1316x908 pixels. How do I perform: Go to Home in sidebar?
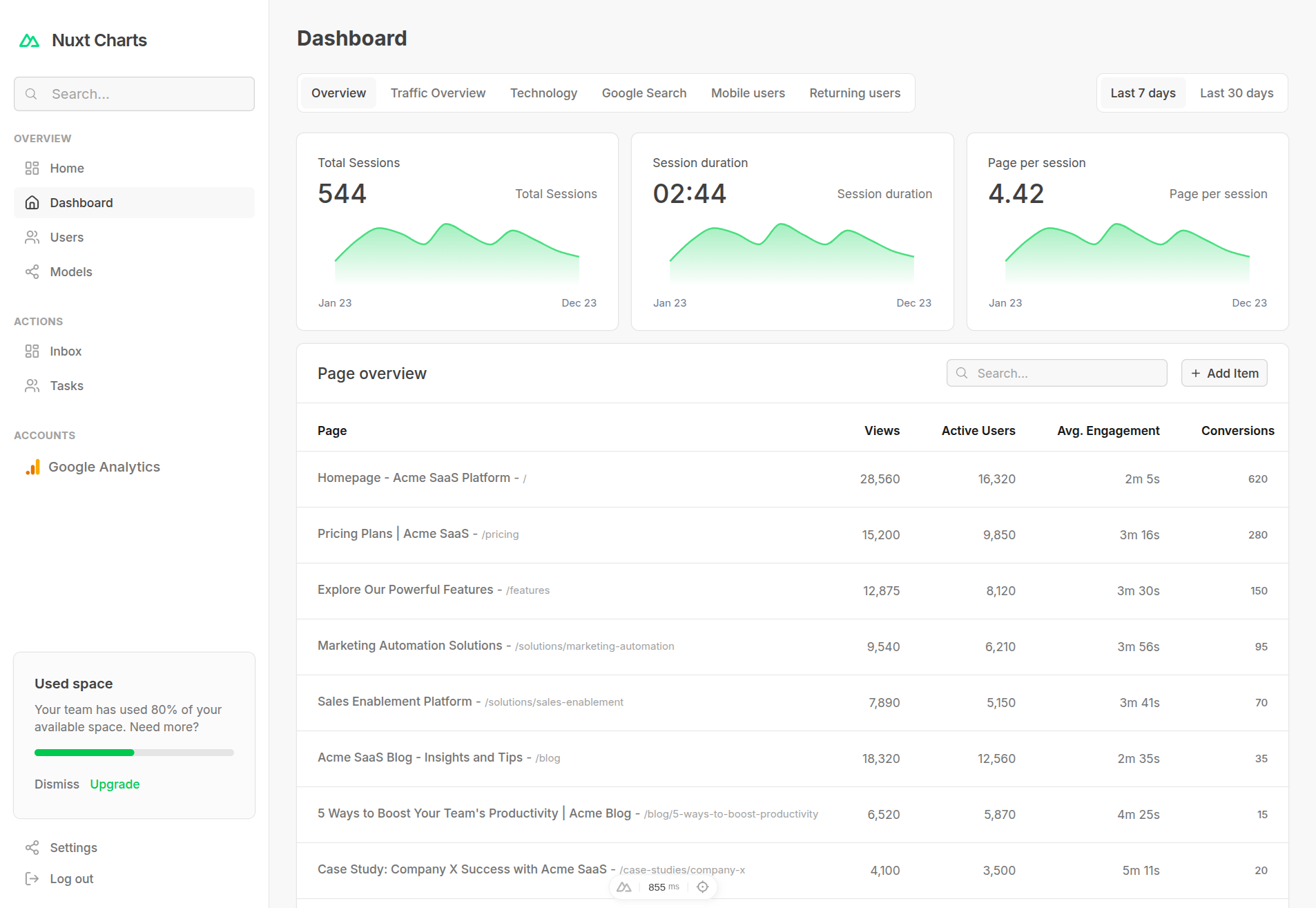click(134, 168)
